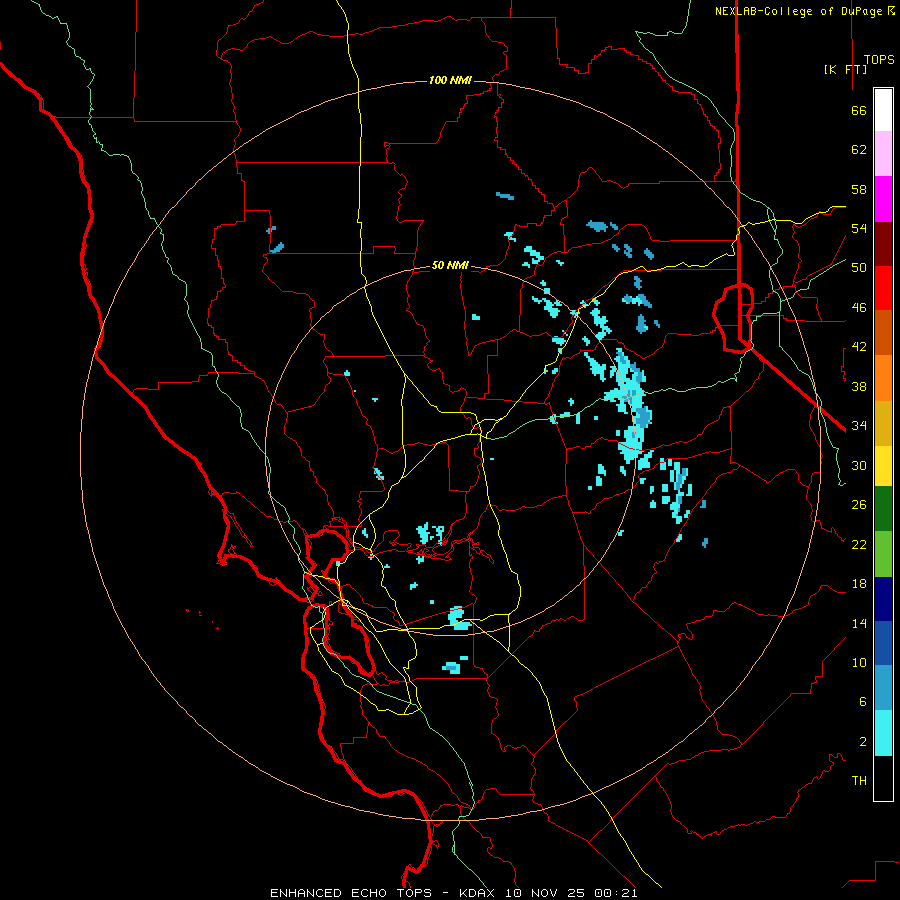Click the 54 value on the legend
This screenshot has width=900, height=900.
pos(859,228)
